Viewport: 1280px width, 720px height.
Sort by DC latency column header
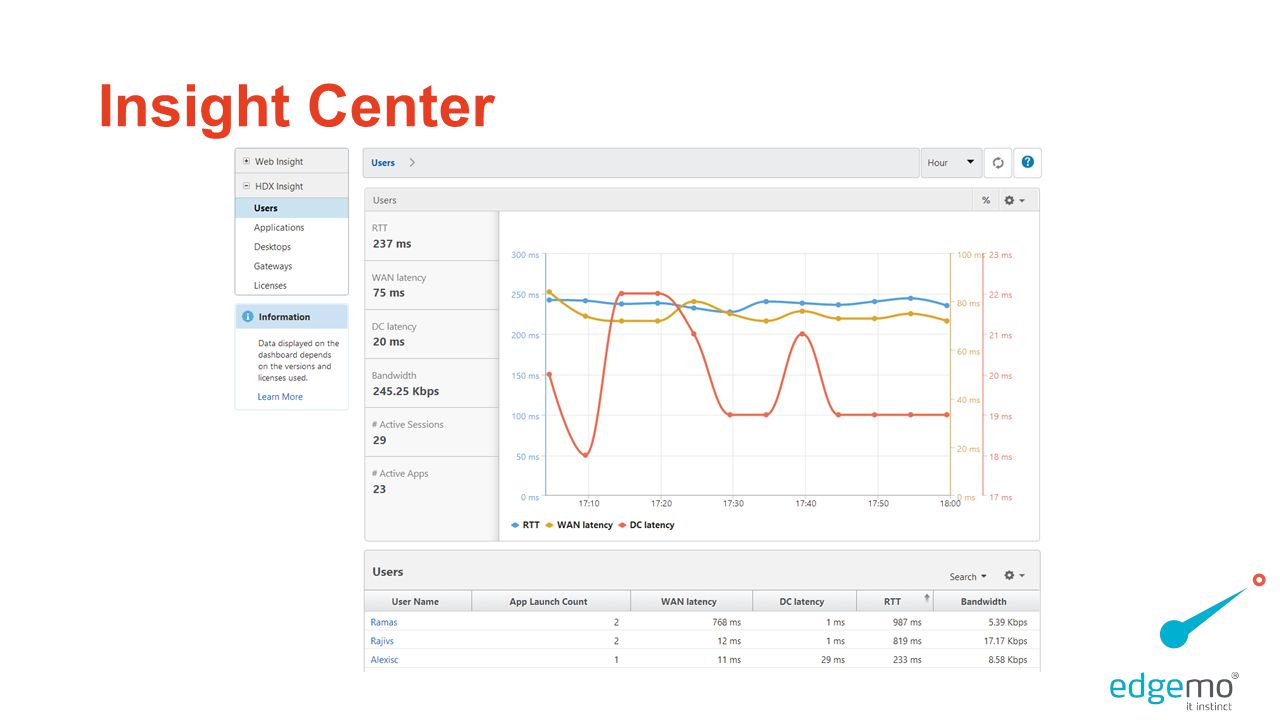pos(803,601)
